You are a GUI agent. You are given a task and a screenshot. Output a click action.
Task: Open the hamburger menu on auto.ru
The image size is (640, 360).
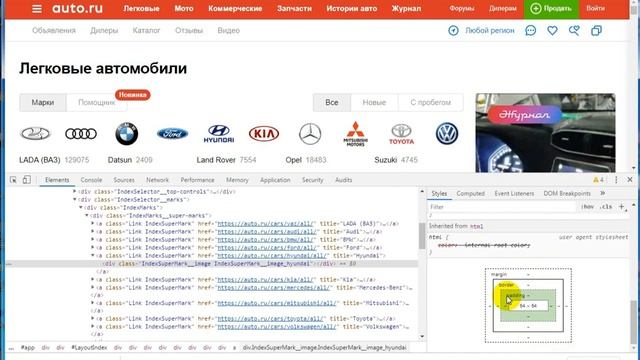point(37,9)
